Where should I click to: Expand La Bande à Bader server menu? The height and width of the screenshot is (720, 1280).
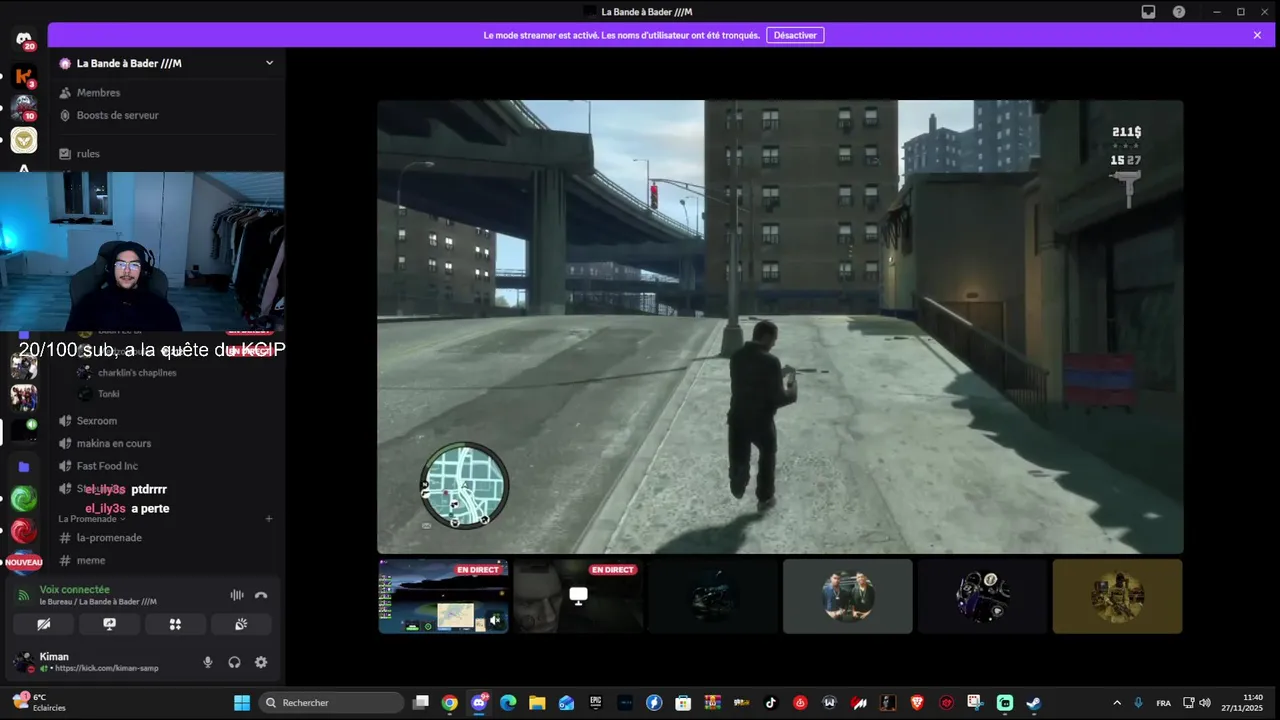click(x=269, y=63)
